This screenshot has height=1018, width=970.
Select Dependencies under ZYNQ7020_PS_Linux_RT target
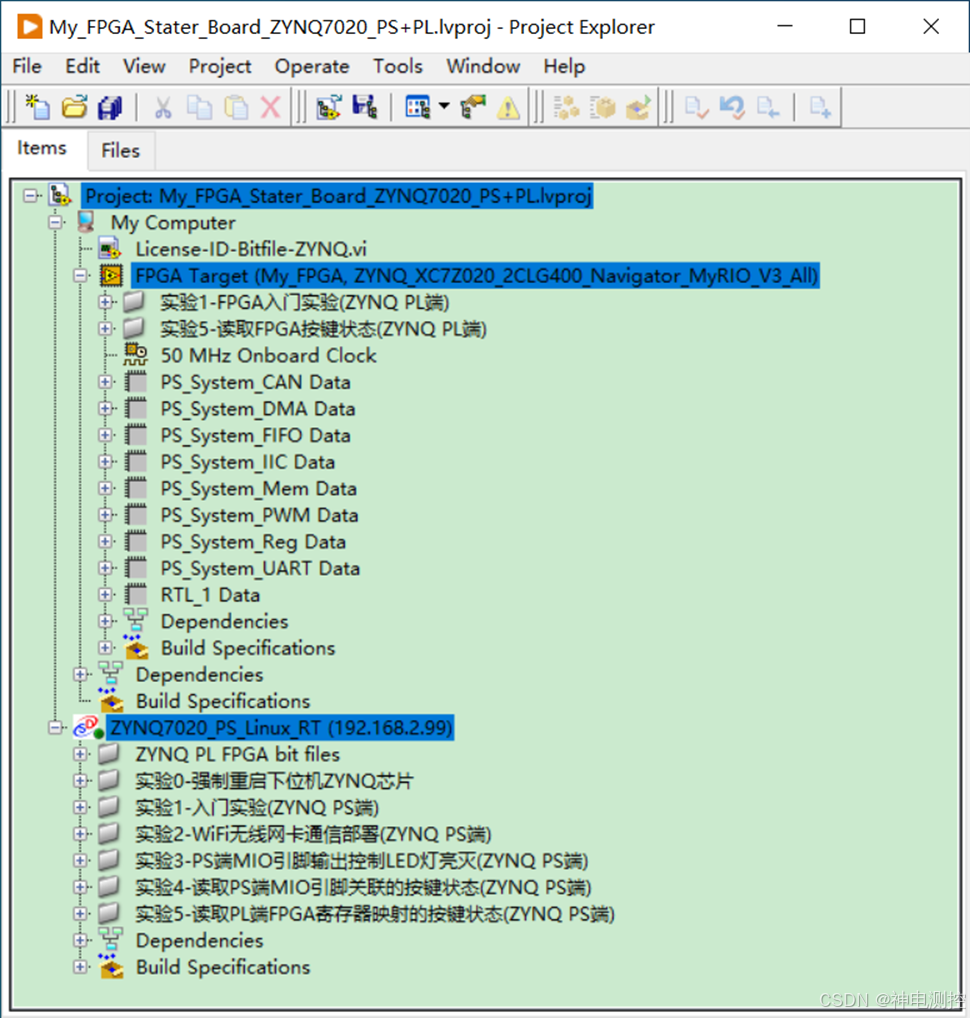coord(199,941)
